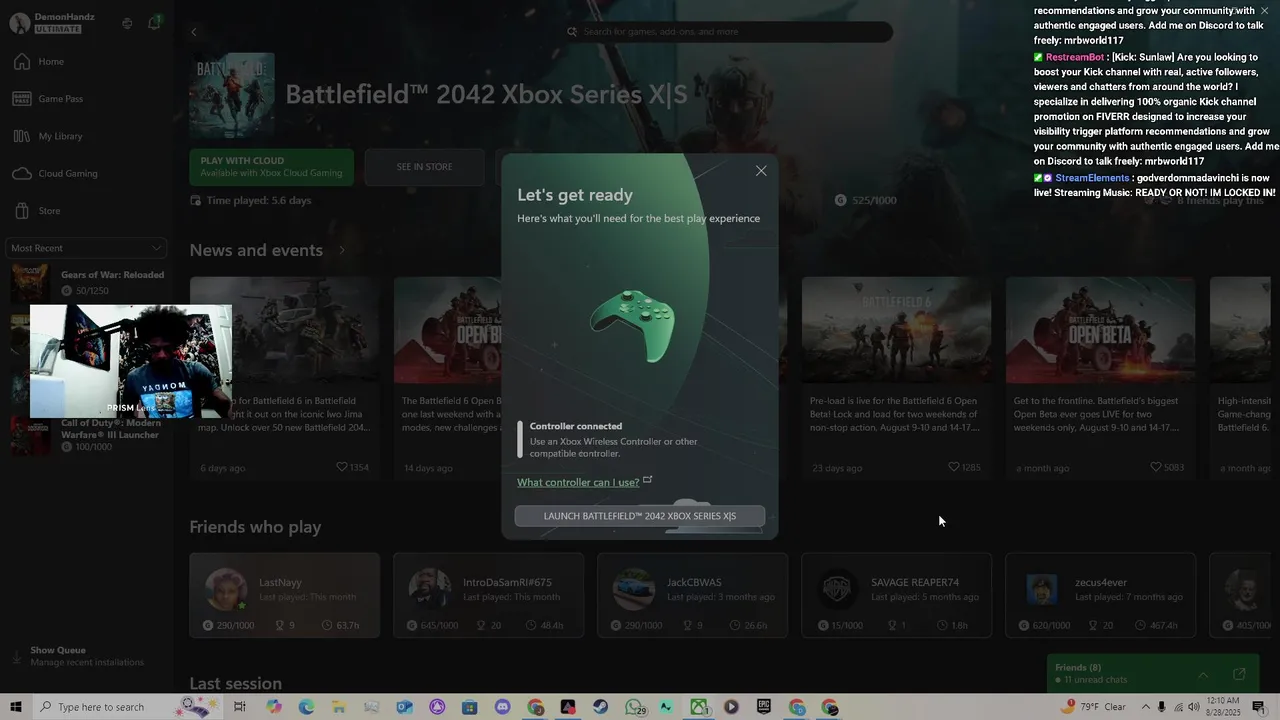Open DemonHandz profile avatar
Screen dimensions: 1280x720
20,23
